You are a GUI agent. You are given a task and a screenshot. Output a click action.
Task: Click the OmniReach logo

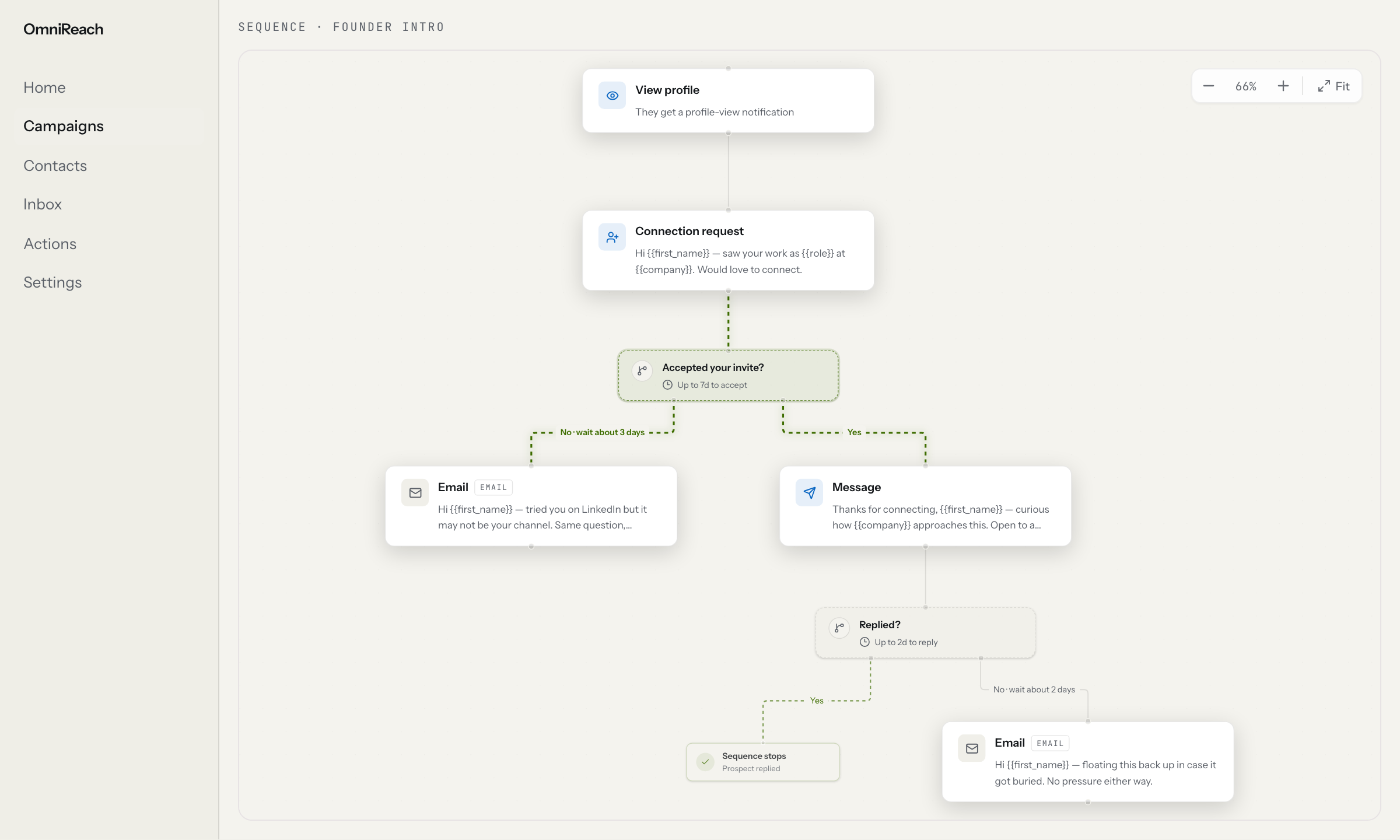[63, 29]
